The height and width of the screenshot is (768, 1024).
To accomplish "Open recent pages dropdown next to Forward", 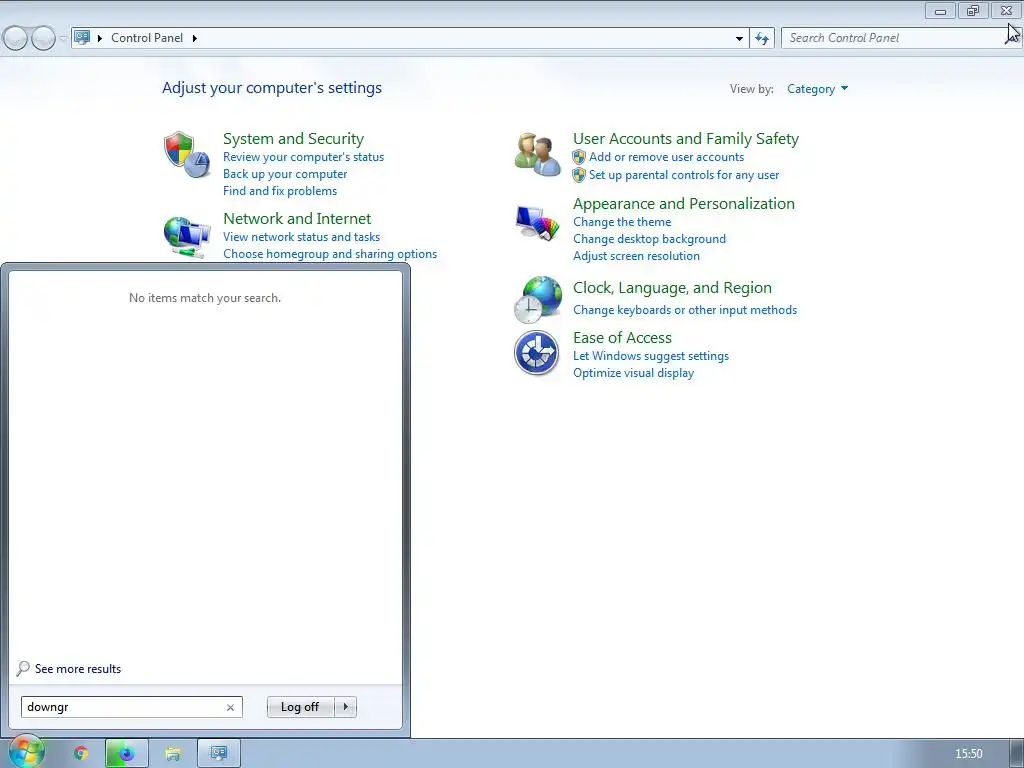I will click(63, 39).
